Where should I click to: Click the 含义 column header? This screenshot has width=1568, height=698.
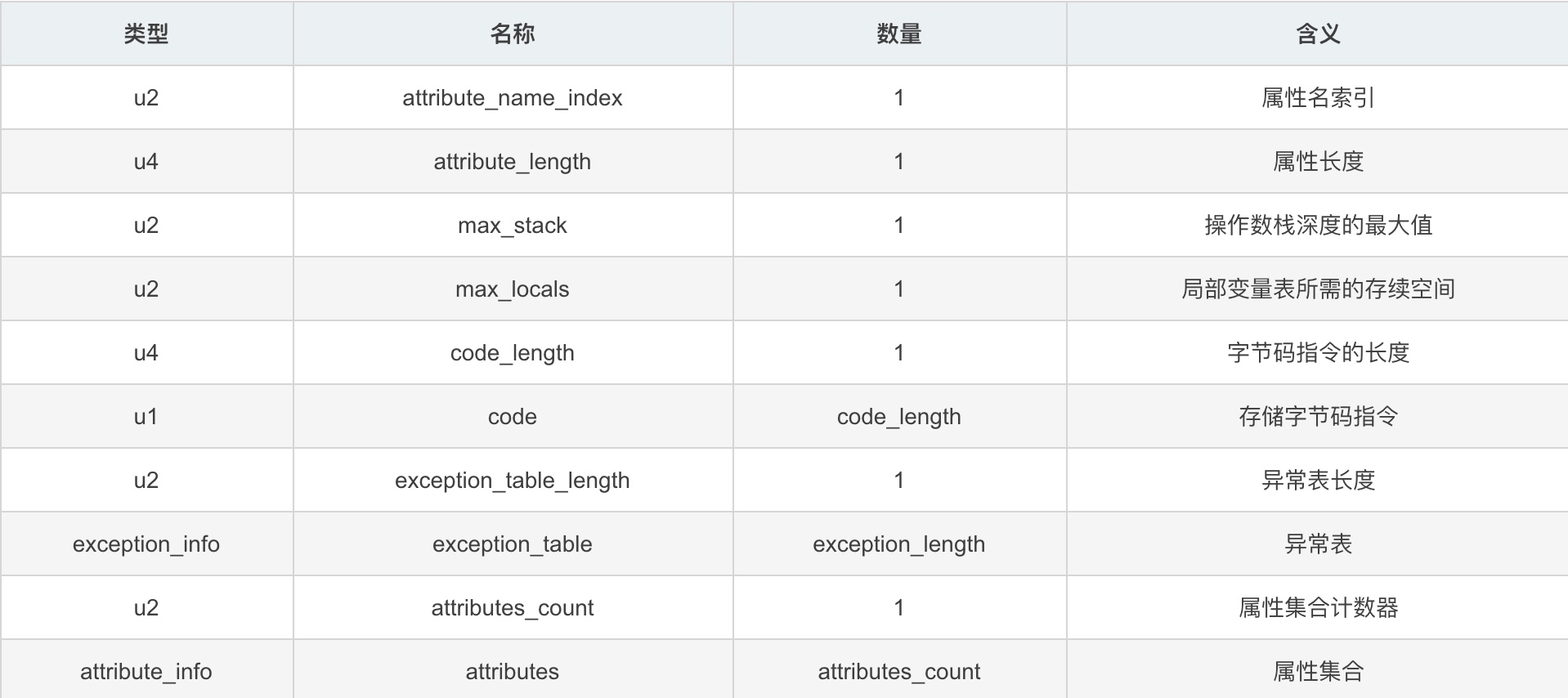[1318, 34]
